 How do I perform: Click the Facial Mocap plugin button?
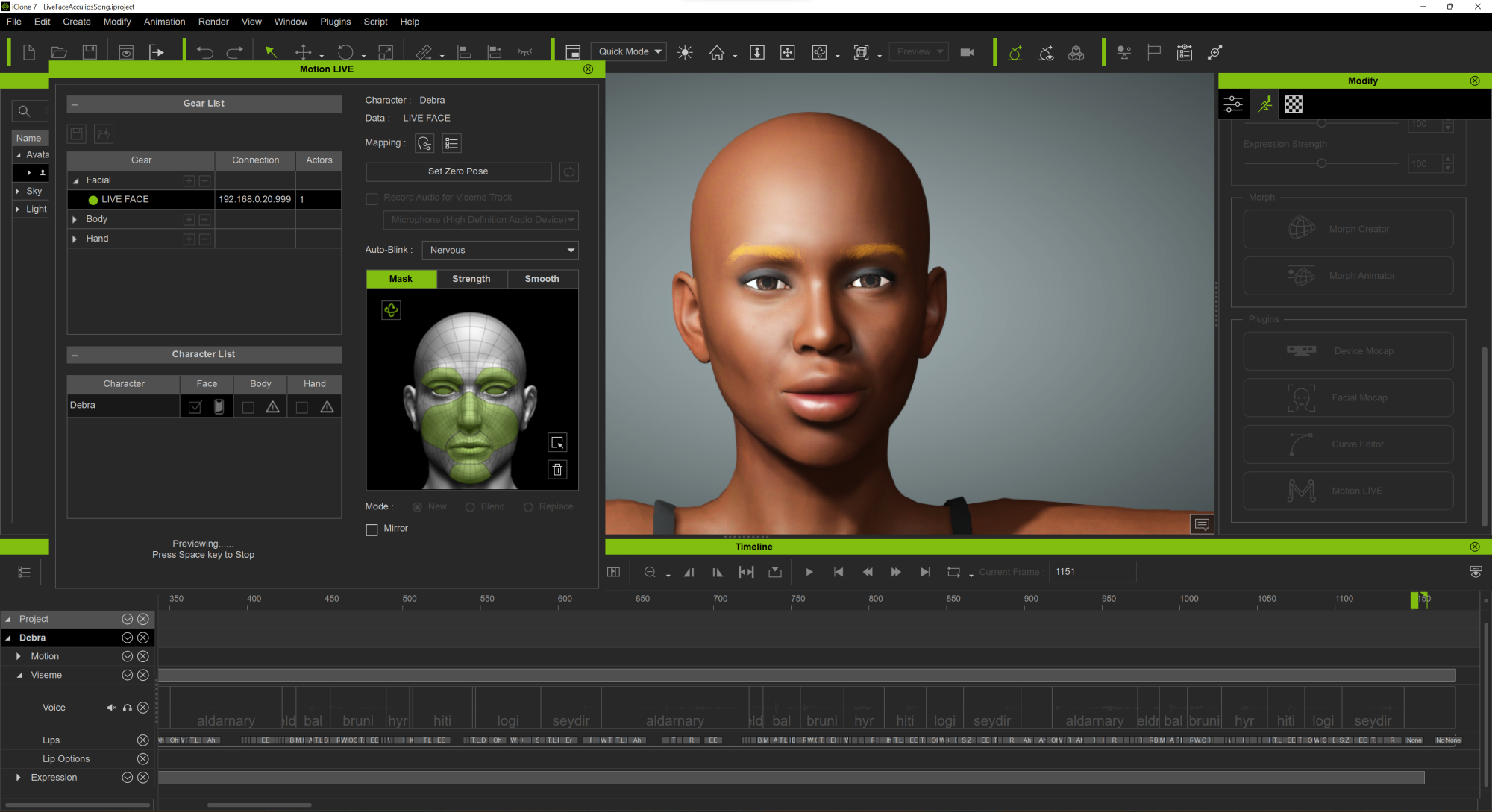tap(1348, 398)
